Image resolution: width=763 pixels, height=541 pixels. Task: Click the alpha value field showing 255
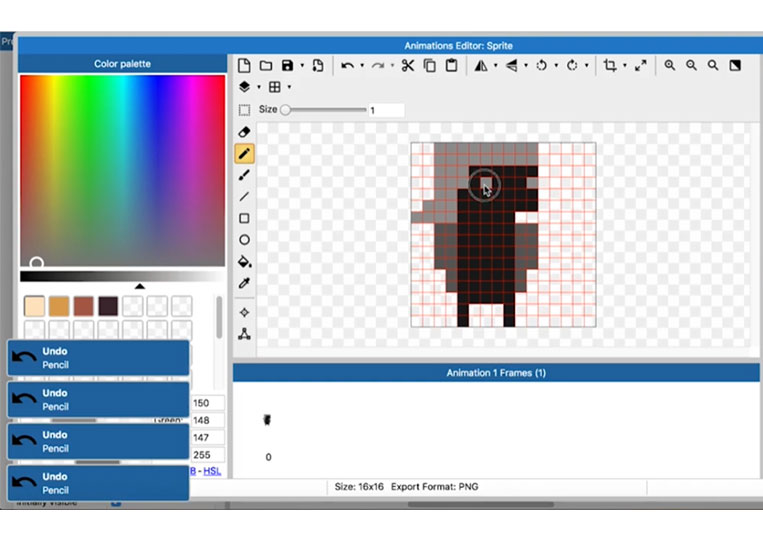pos(208,455)
